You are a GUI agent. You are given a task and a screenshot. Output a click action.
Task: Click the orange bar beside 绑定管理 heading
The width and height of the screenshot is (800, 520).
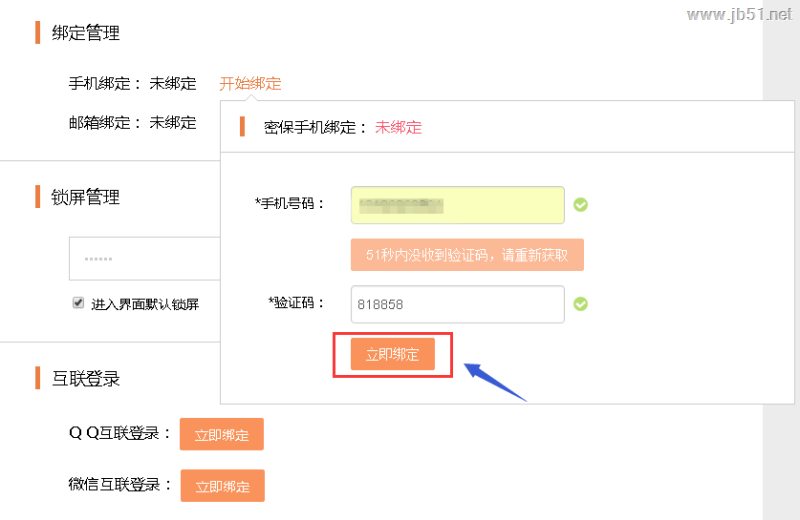[x=38, y=33]
